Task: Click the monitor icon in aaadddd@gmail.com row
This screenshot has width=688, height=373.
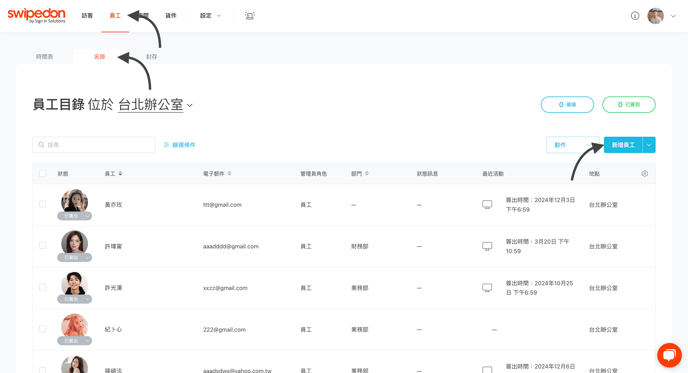Action: 487,246
